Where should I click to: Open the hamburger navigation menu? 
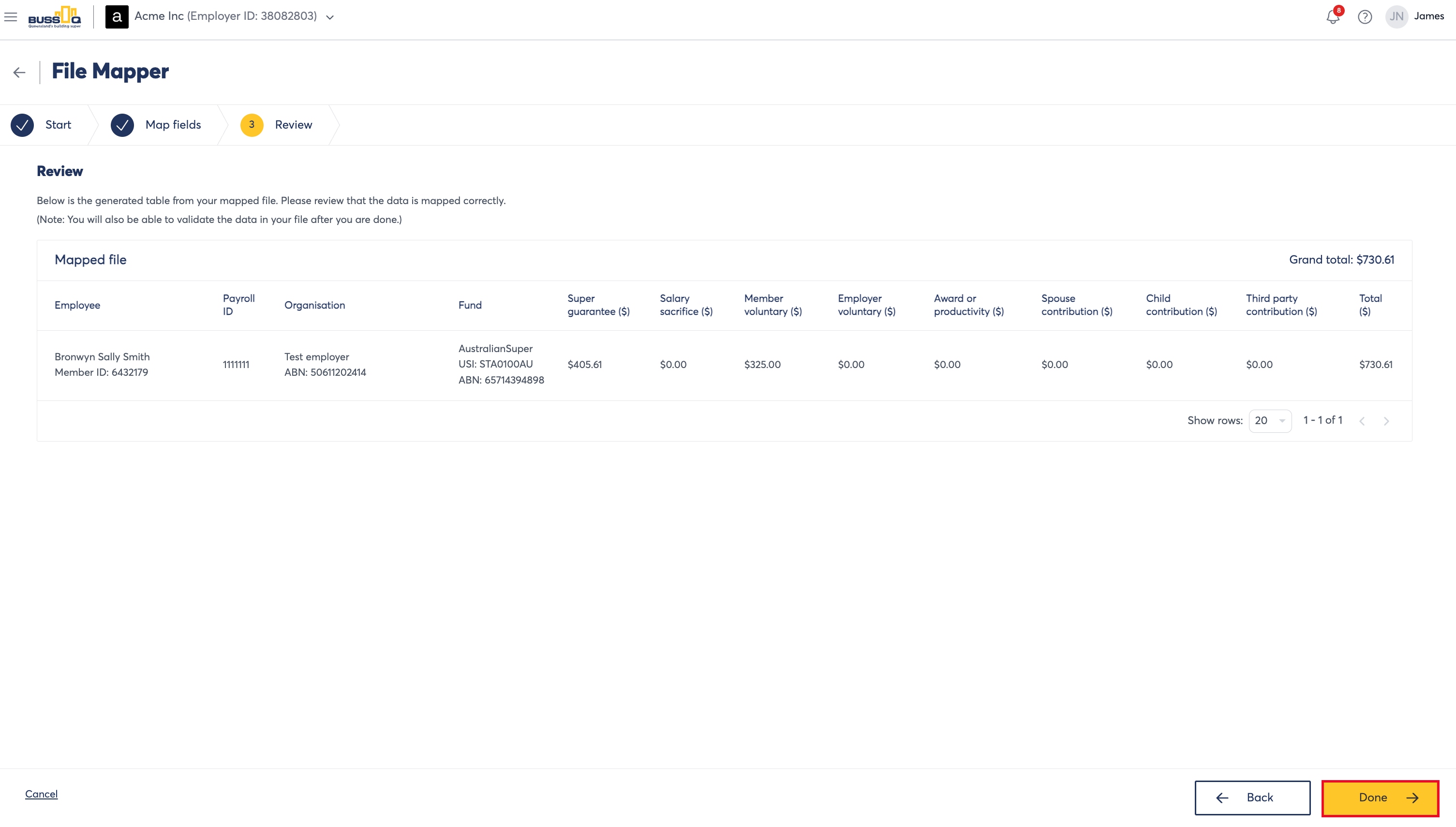[x=10, y=17]
